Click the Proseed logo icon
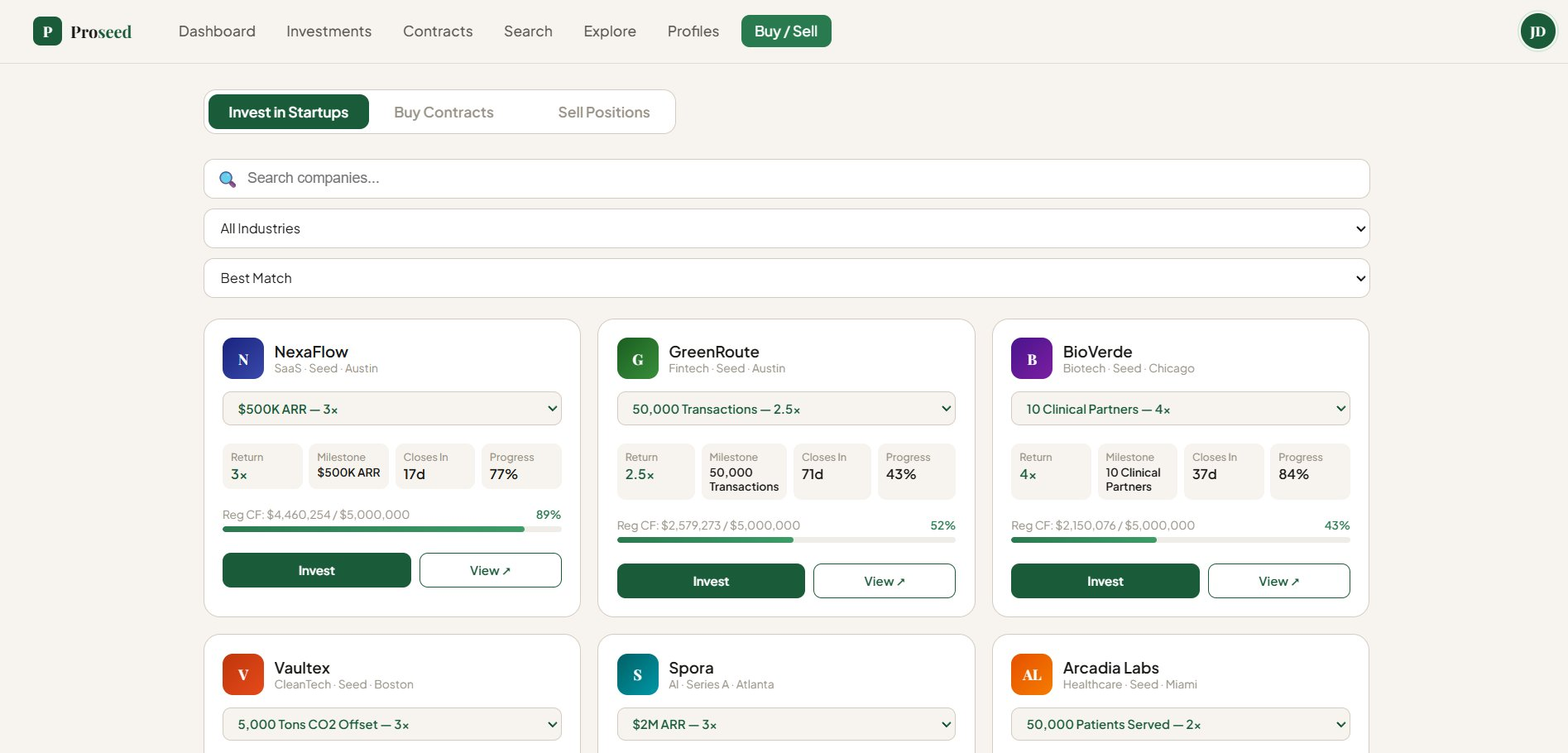This screenshot has width=1568, height=753. [x=47, y=31]
